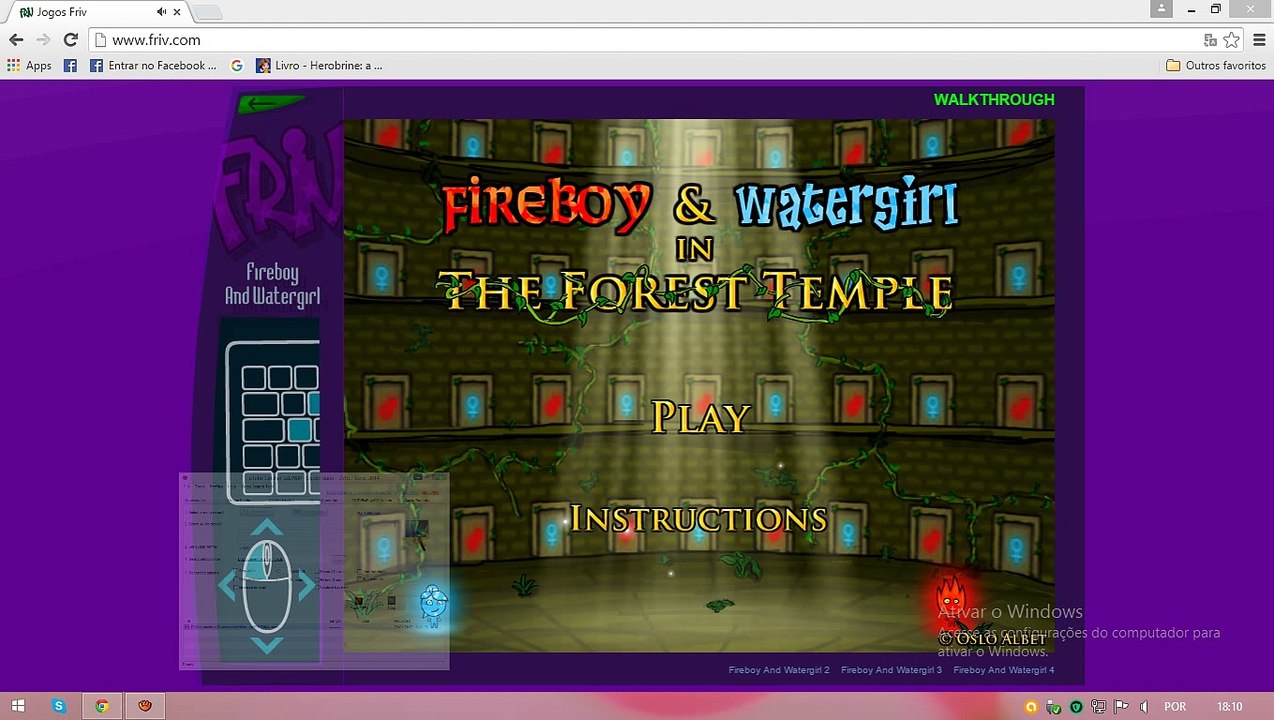Open a new tab

pyautogui.click(x=207, y=12)
